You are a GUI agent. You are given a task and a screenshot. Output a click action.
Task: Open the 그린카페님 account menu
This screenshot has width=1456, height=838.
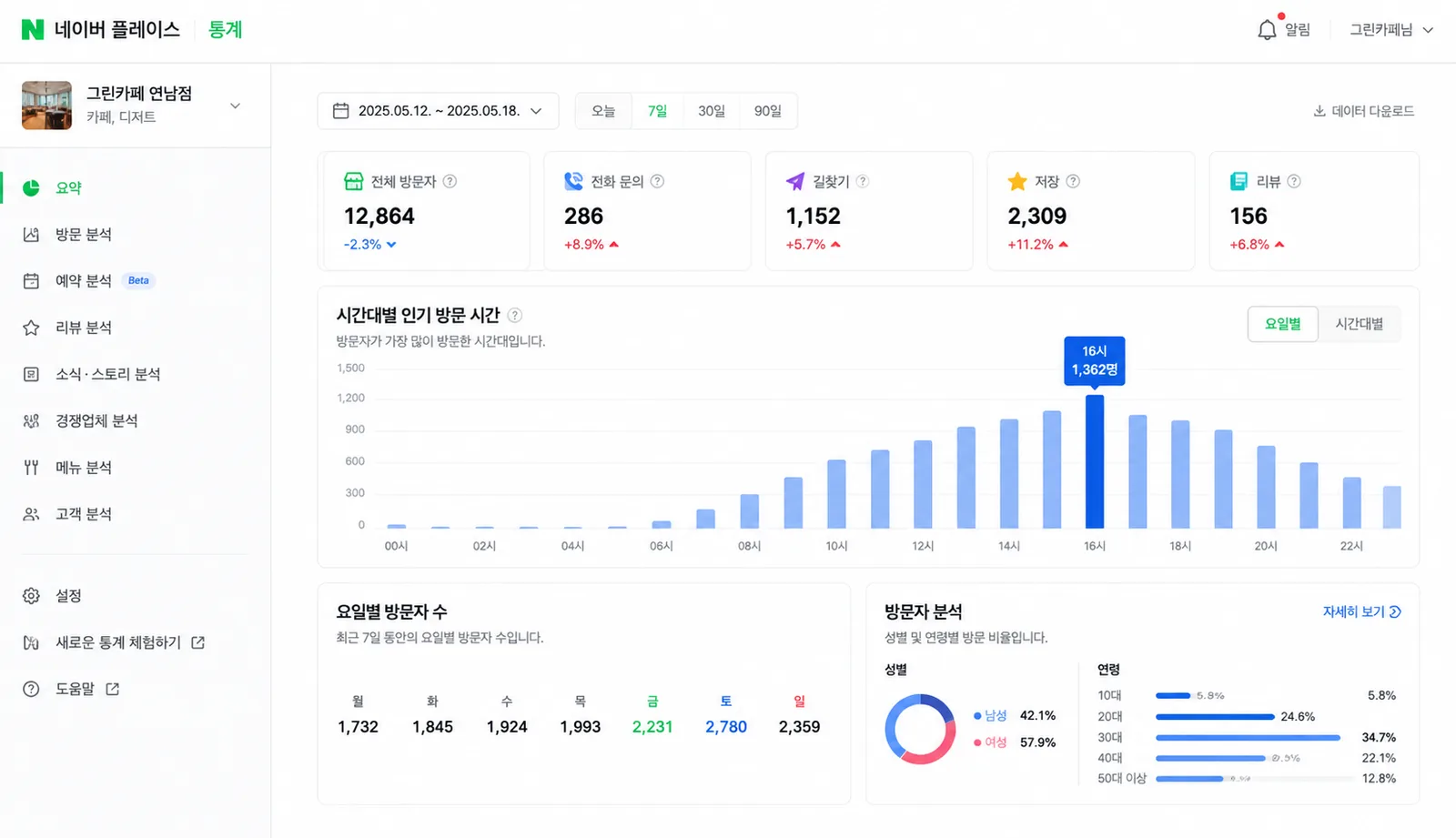[1391, 30]
